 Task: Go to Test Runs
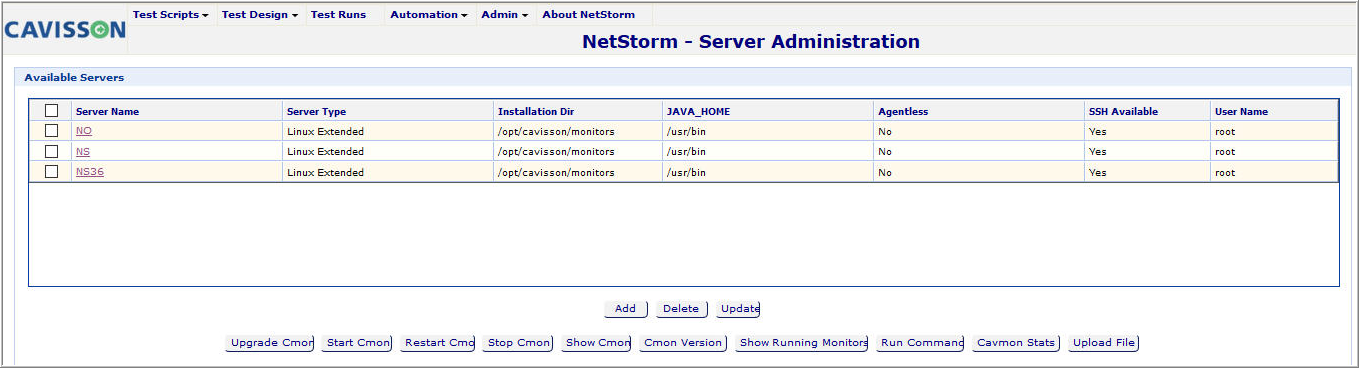click(338, 15)
